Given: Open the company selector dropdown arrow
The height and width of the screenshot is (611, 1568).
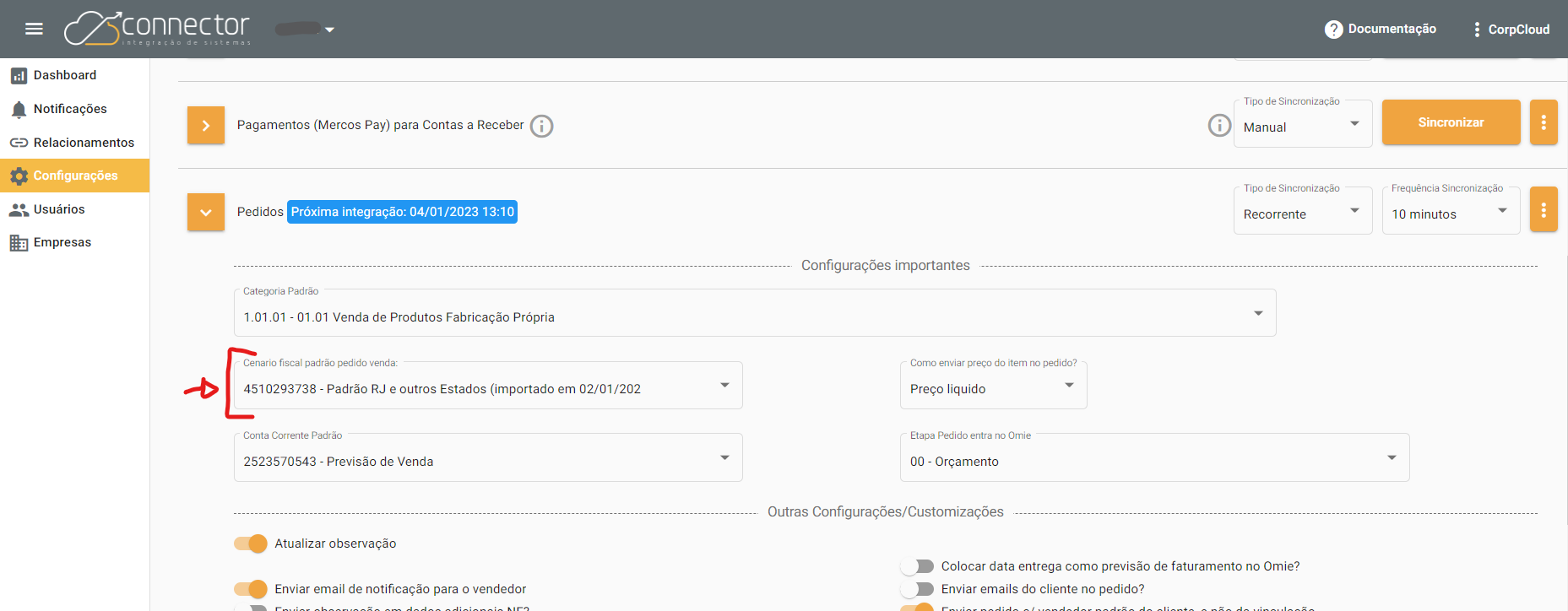Looking at the screenshot, I should (x=329, y=30).
